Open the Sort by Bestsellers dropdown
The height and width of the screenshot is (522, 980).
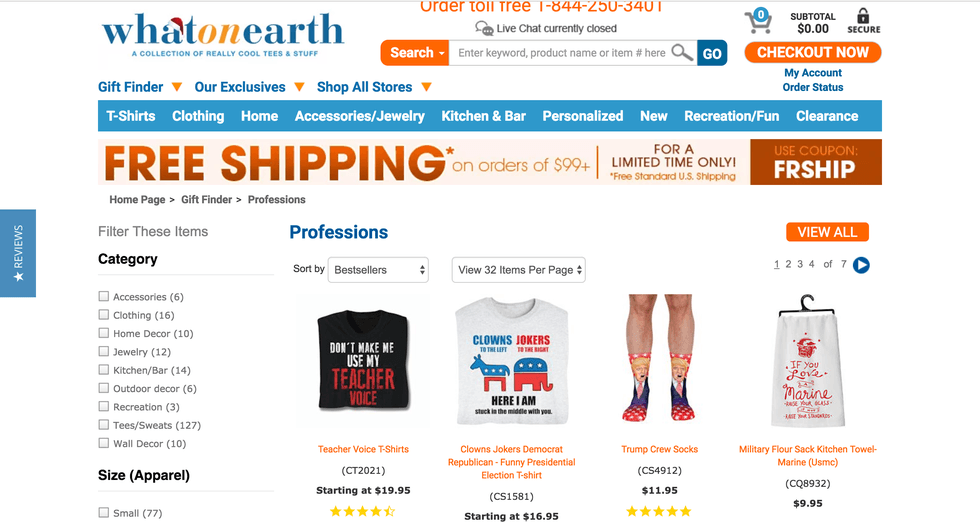coord(378,270)
